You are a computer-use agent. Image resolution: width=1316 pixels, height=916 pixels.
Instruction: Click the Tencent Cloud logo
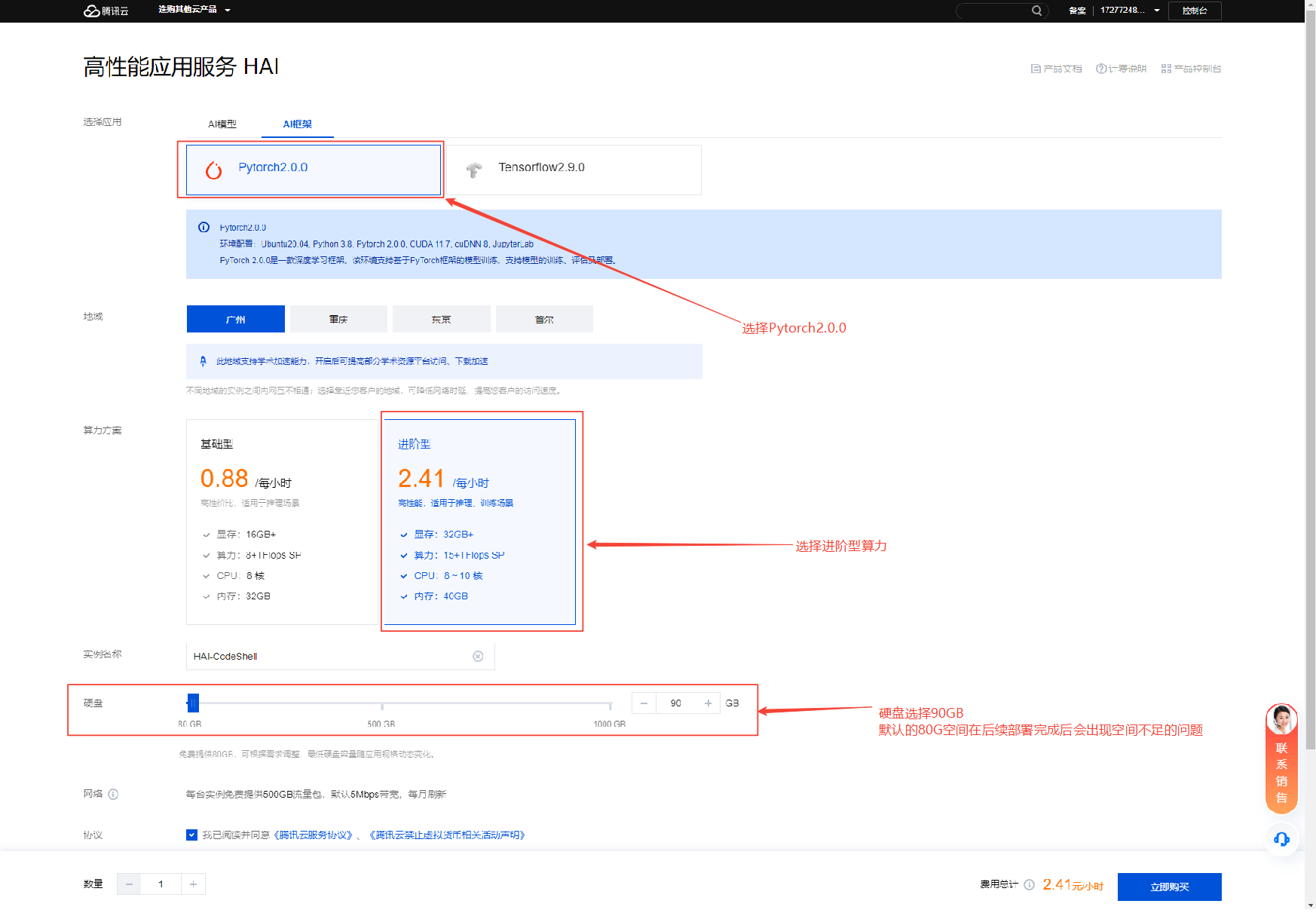[106, 11]
